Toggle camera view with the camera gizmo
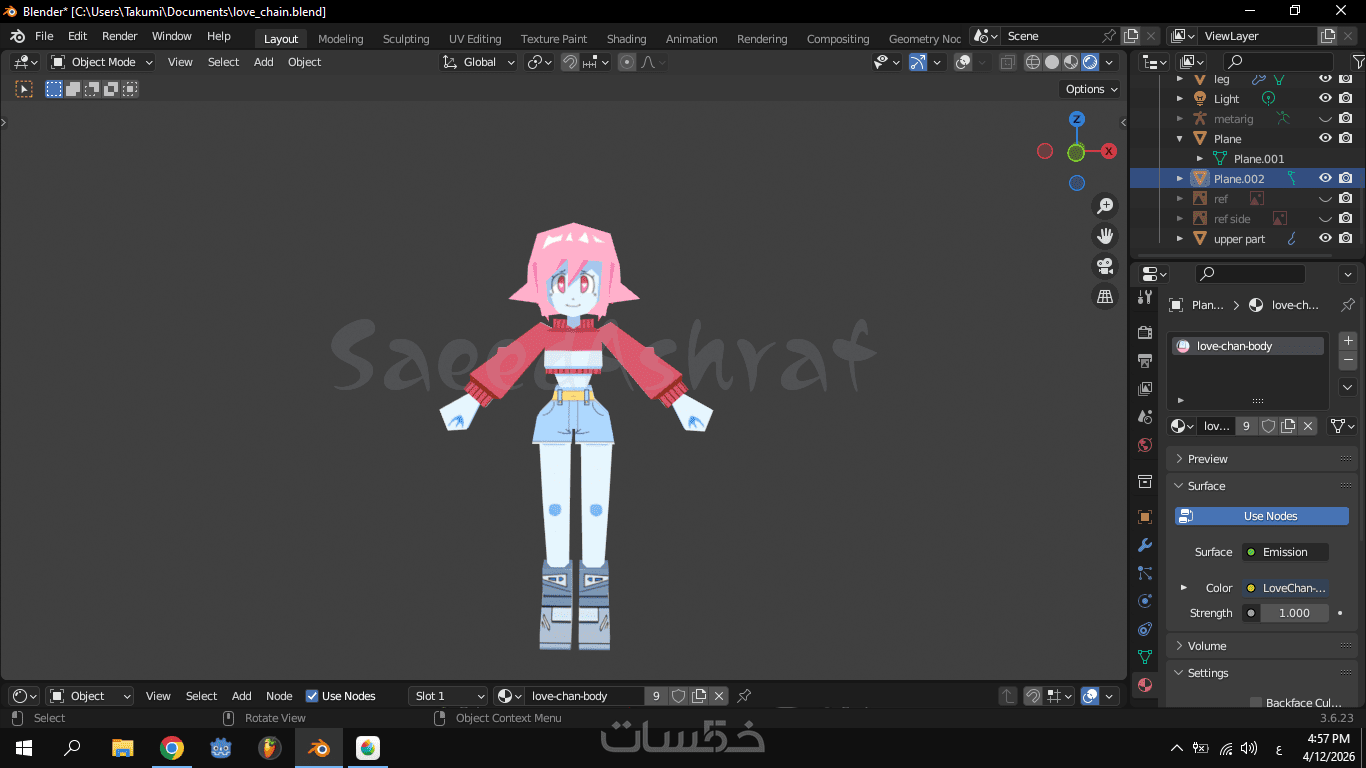This screenshot has height=768, width=1366. pyautogui.click(x=1105, y=266)
